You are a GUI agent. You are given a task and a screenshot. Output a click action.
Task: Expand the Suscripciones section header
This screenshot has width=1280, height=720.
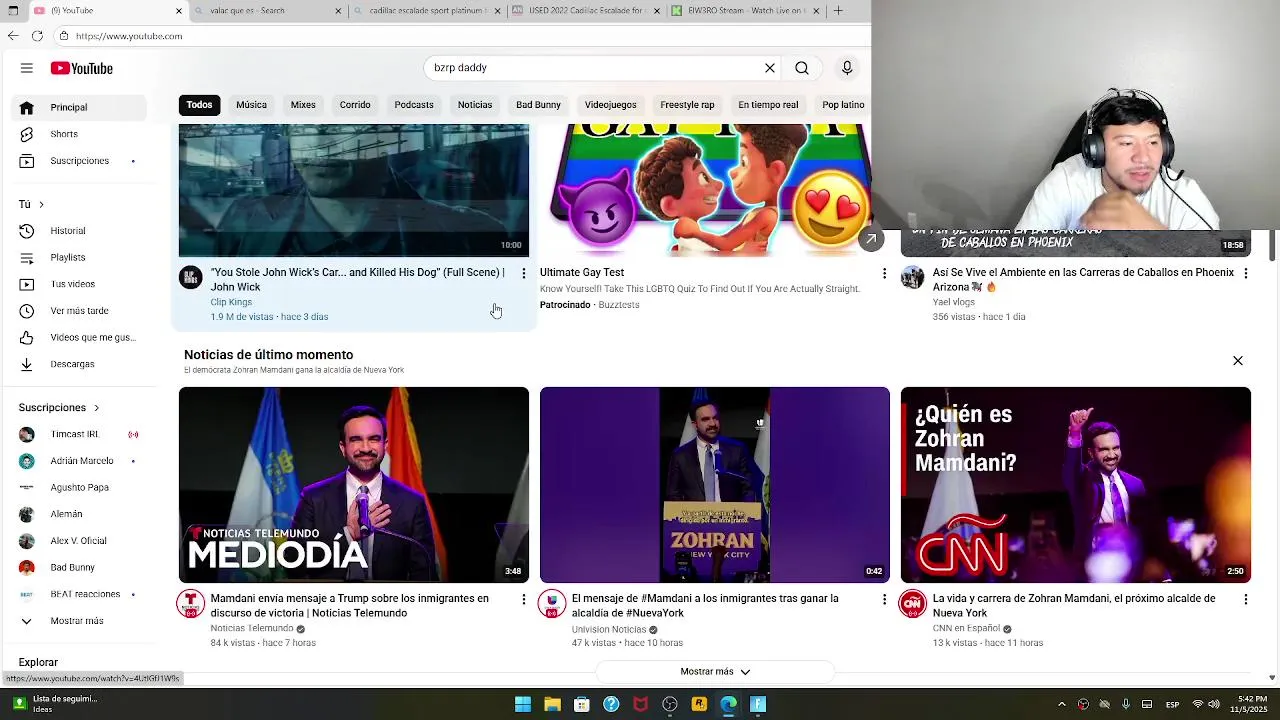click(x=59, y=408)
